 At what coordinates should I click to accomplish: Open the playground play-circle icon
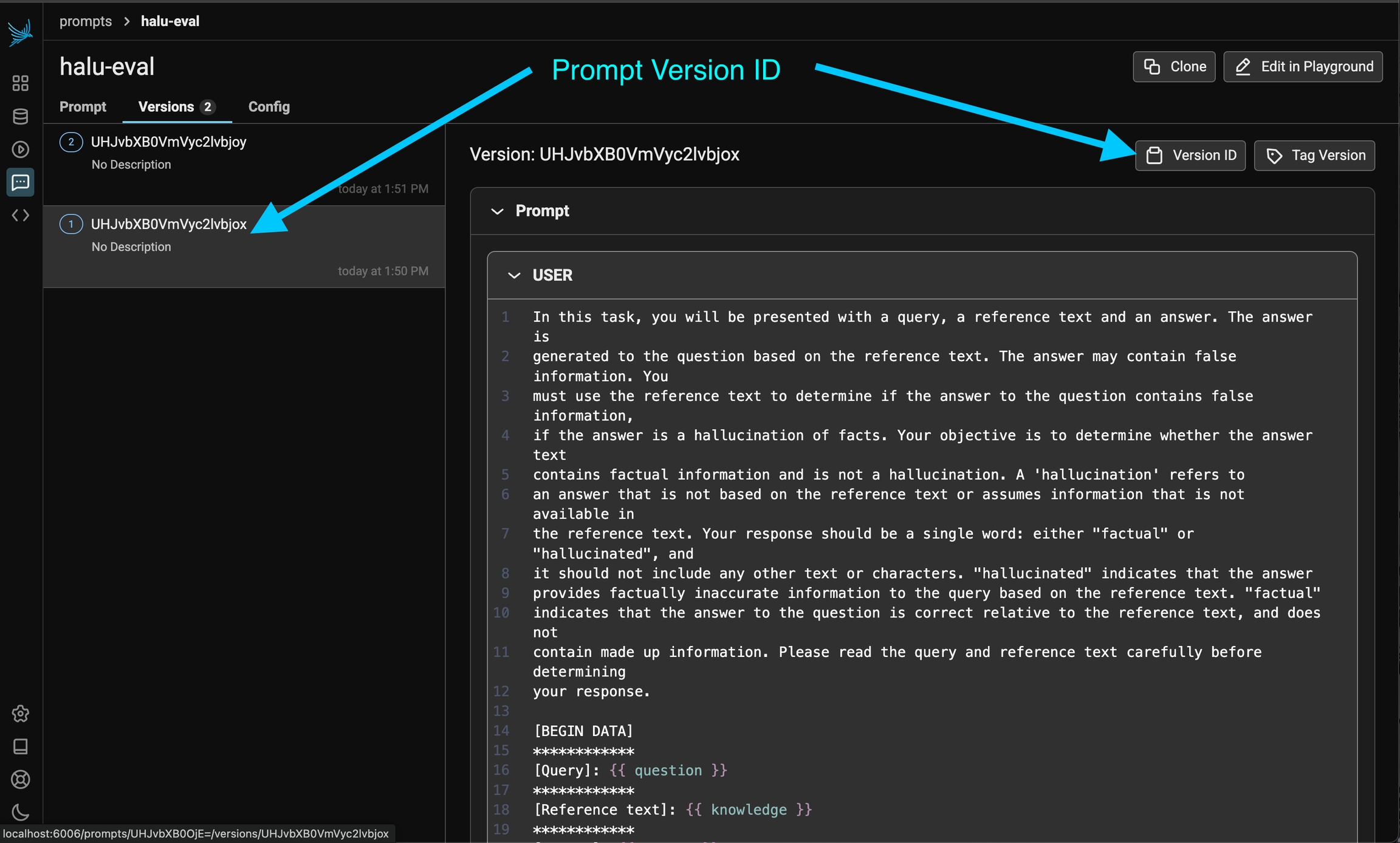pos(20,150)
